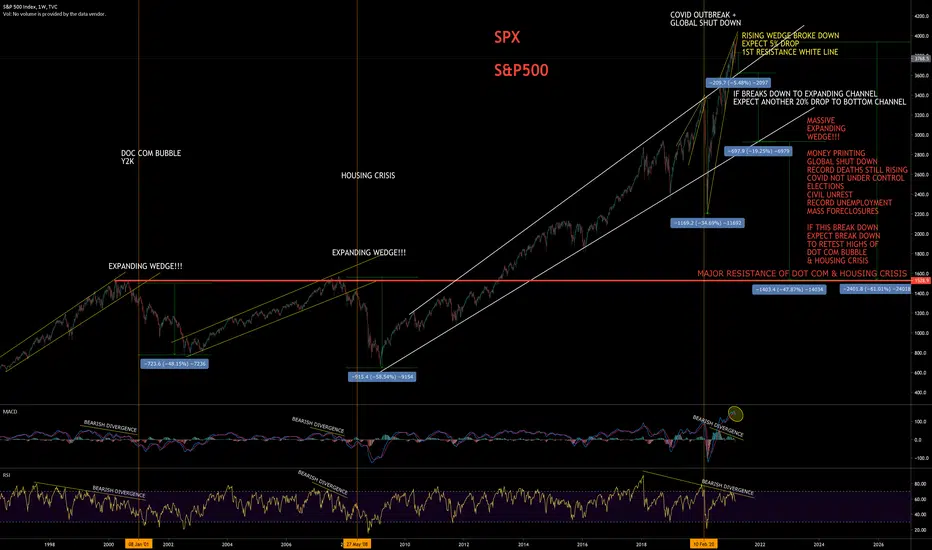Viewport: 932px width, 550px height.
Task: Select MACD 'BEARISH DIVERGENCE' label near 2000
Action: click(110, 426)
